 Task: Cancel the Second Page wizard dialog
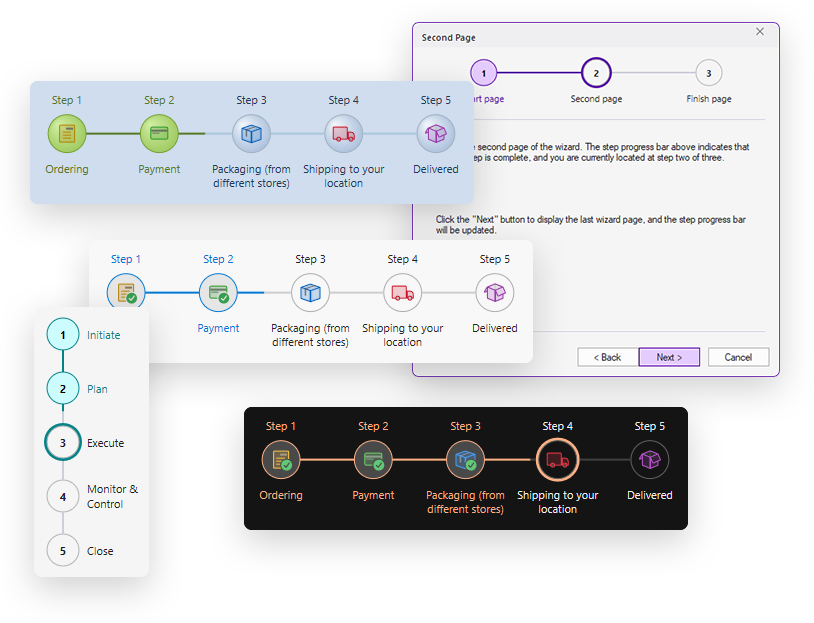pos(738,357)
